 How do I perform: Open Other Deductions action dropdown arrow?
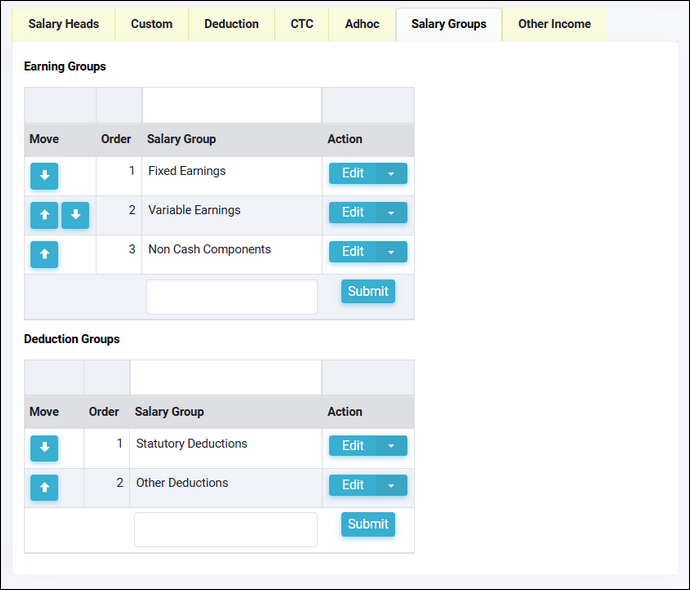tap(391, 485)
